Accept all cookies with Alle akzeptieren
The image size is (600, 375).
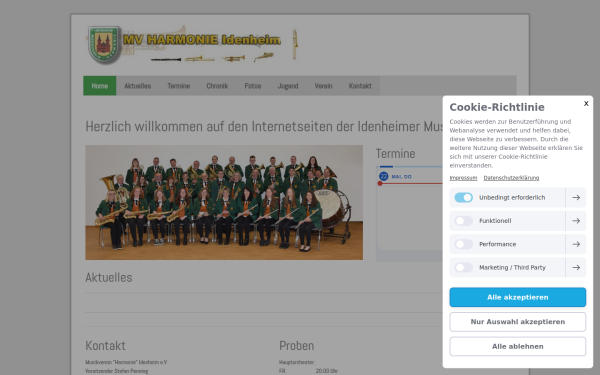tap(517, 297)
